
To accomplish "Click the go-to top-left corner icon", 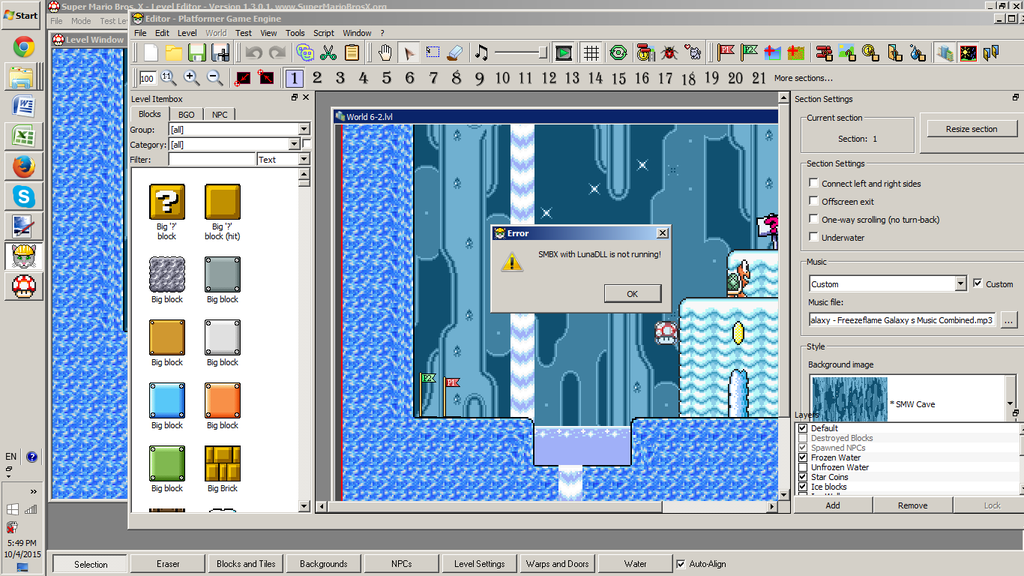I will [266, 78].
